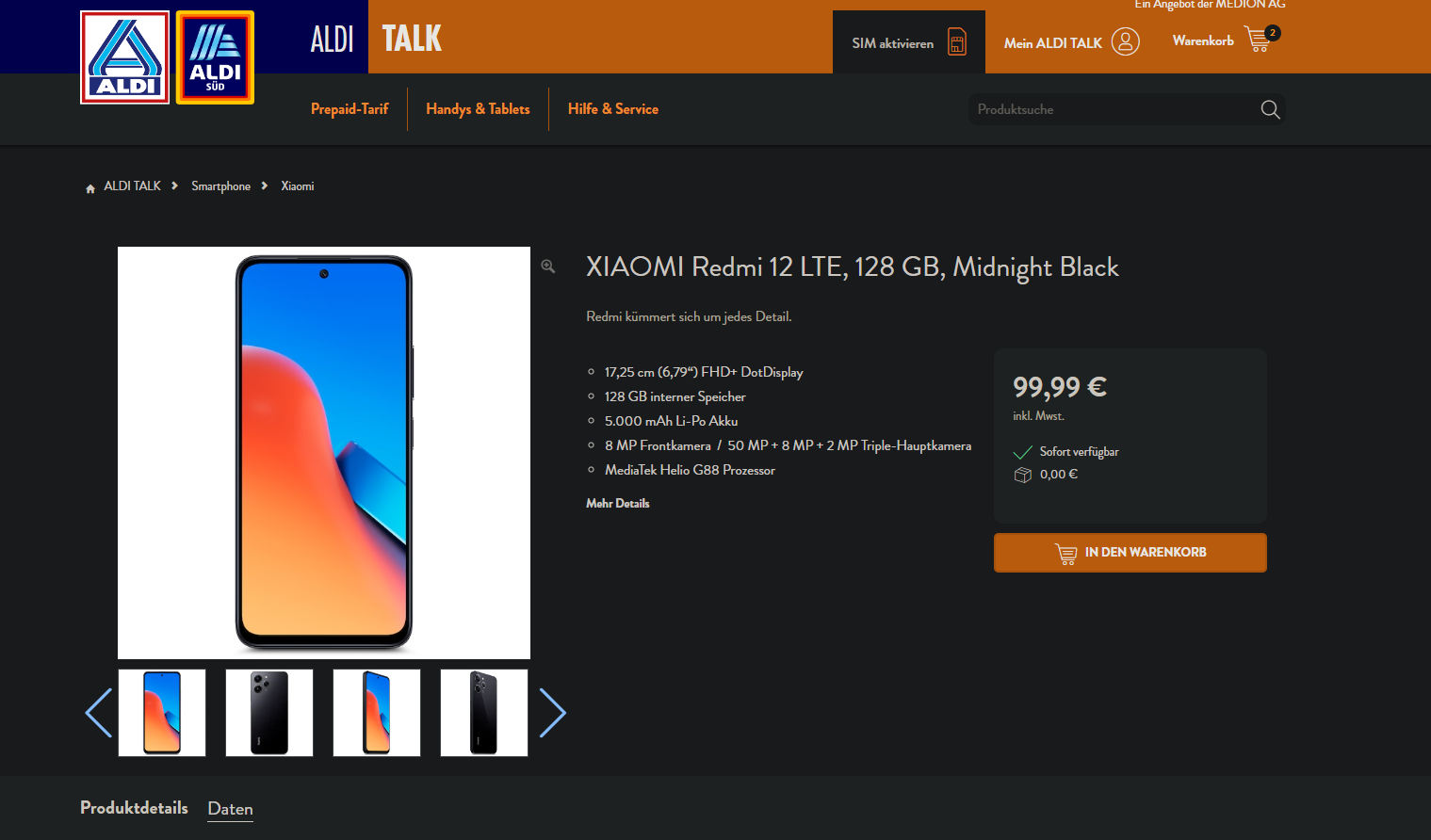Click the home breadcrumb icon
Image resolution: width=1431 pixels, height=840 pixels.
(90, 188)
